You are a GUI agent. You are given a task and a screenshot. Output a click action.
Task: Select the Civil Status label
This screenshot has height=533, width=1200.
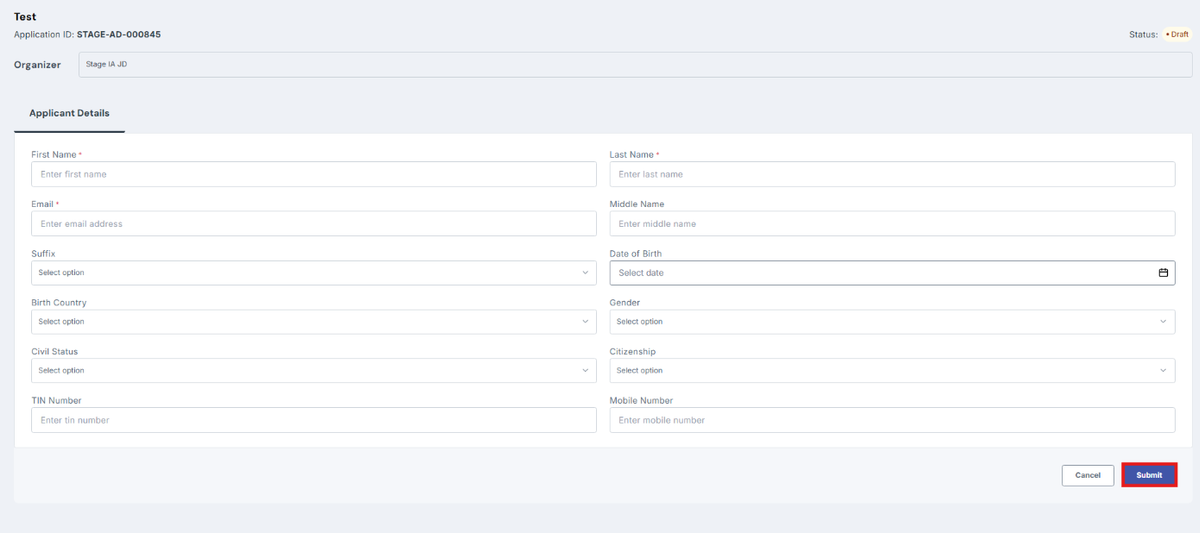55,352
